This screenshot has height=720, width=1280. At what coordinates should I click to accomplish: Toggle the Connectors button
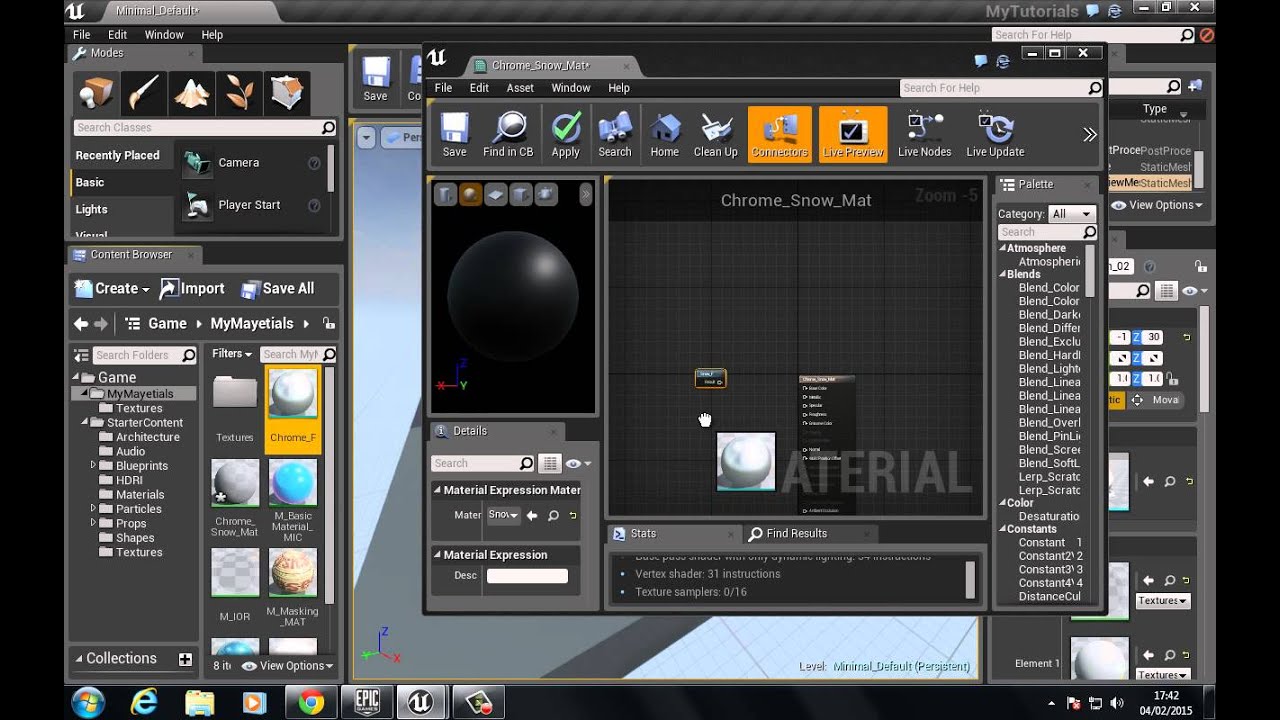[x=779, y=134]
